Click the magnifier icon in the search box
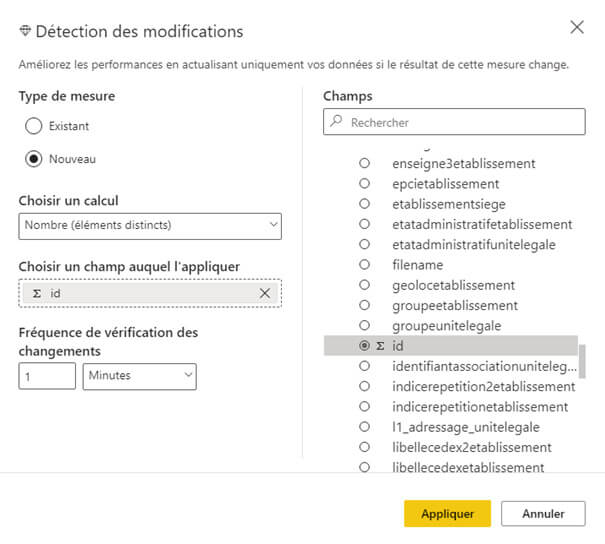Screen dimensions: 605x544 tap(336, 121)
